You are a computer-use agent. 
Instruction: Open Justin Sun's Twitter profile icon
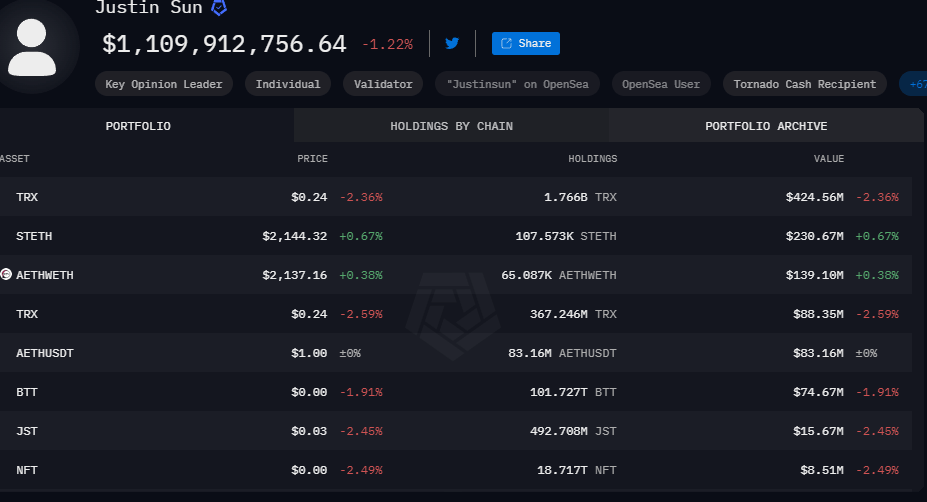452,43
